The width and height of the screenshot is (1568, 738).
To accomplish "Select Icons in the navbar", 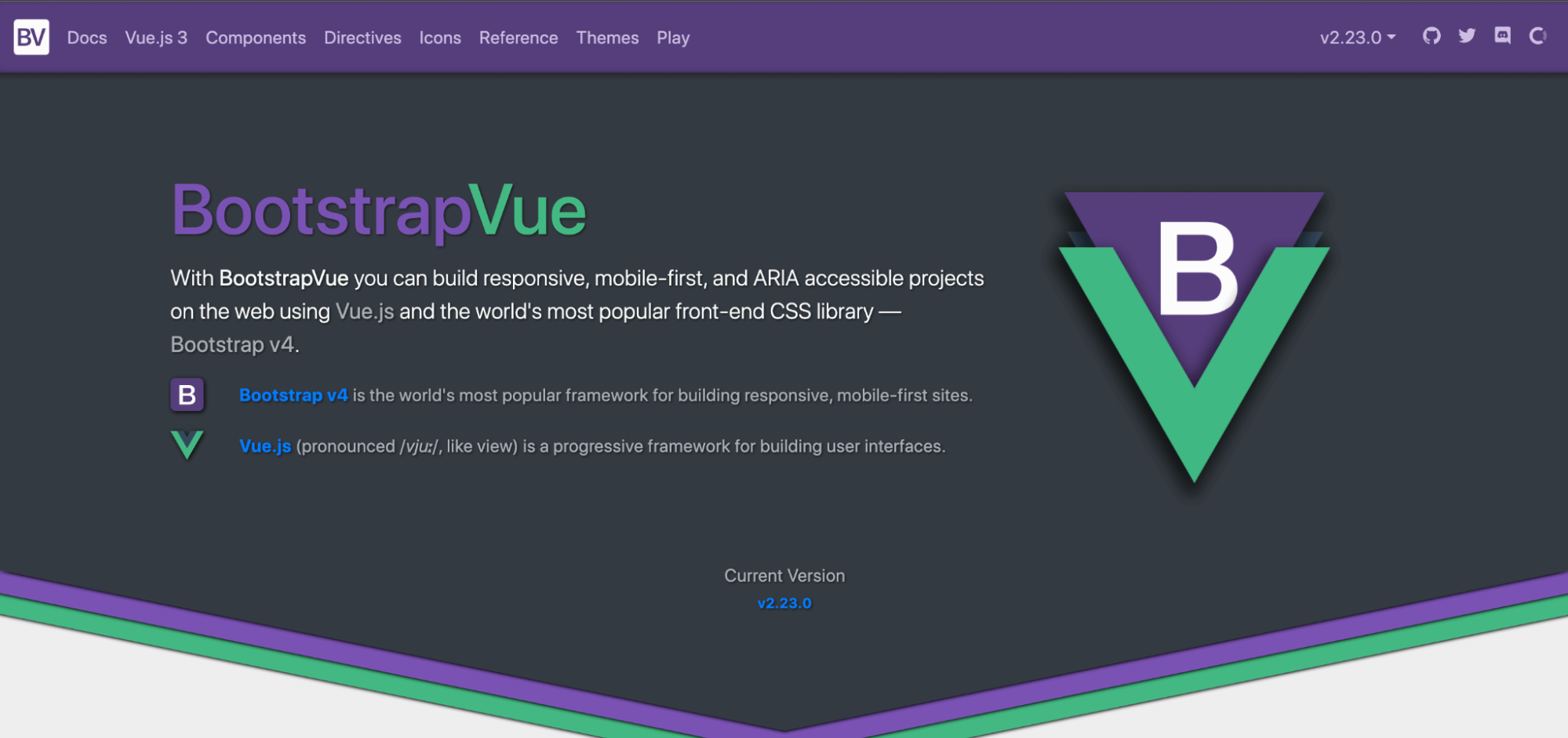I will [x=440, y=38].
